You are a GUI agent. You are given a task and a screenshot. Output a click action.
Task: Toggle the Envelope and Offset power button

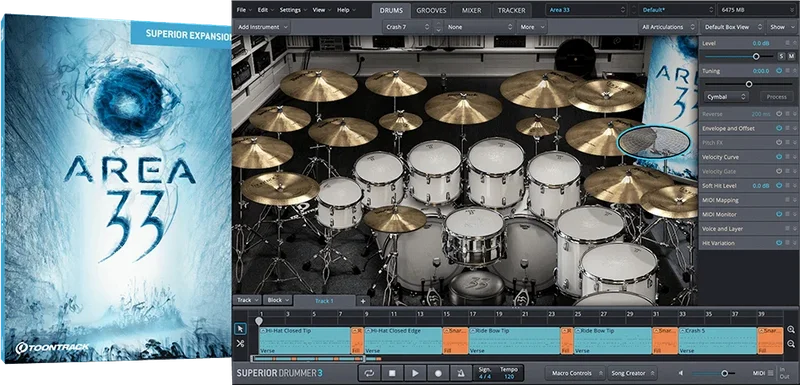[779, 129]
